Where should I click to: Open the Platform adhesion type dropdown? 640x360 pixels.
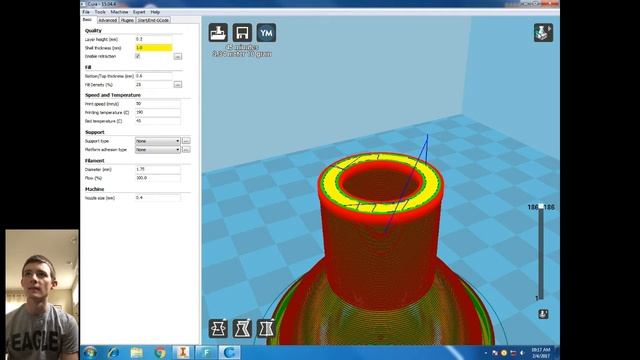[x=158, y=150]
